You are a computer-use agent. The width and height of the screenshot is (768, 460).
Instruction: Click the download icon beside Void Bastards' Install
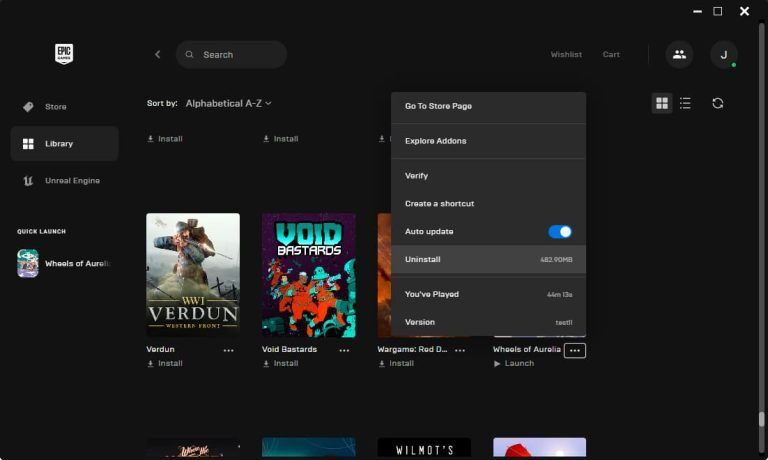[x=266, y=363]
